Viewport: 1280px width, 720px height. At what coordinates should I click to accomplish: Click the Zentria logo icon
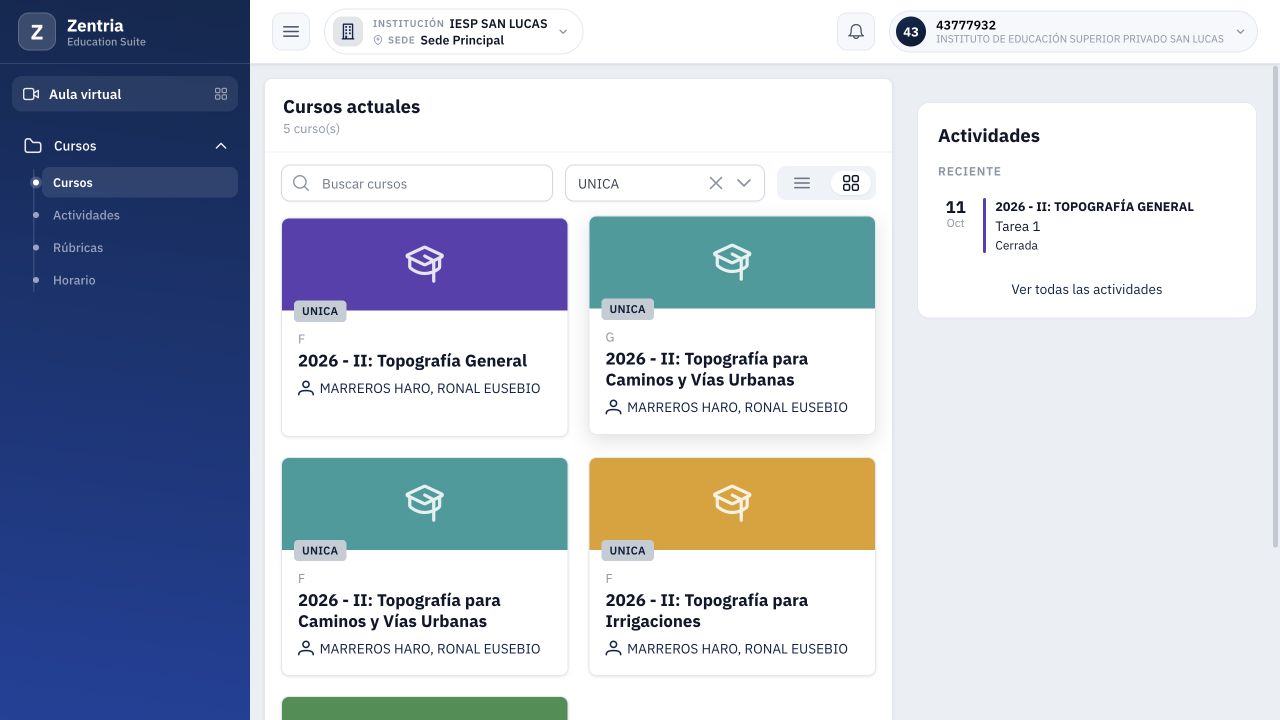pos(37,32)
